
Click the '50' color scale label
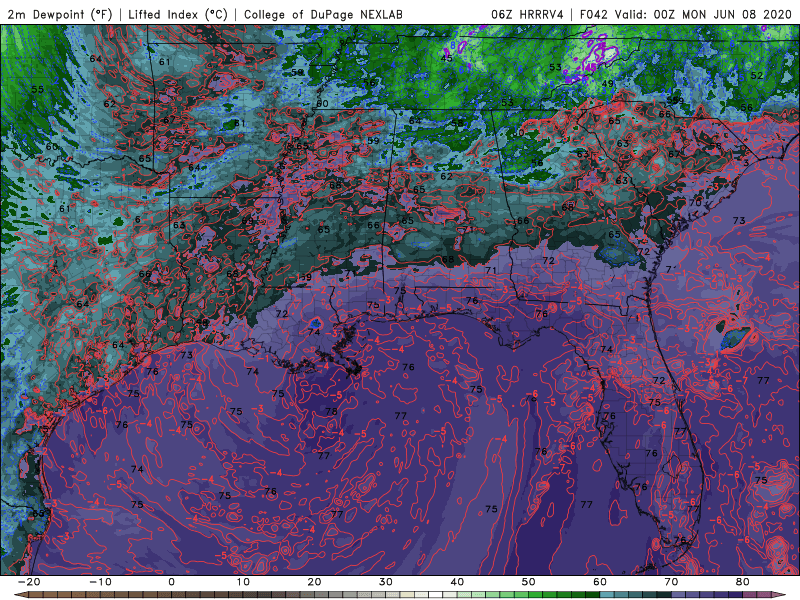point(529,582)
